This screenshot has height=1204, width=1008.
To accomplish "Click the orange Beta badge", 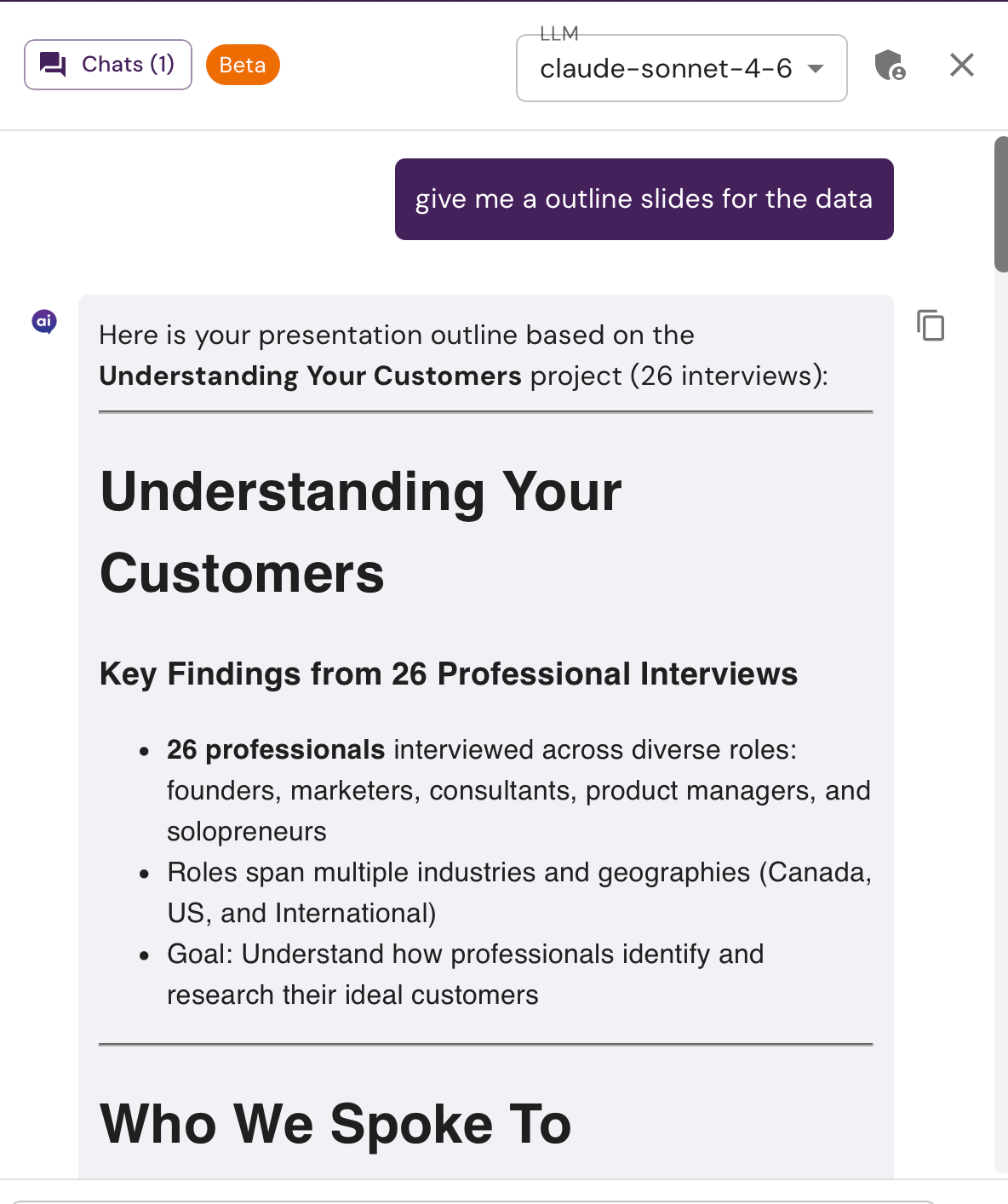I will (243, 65).
